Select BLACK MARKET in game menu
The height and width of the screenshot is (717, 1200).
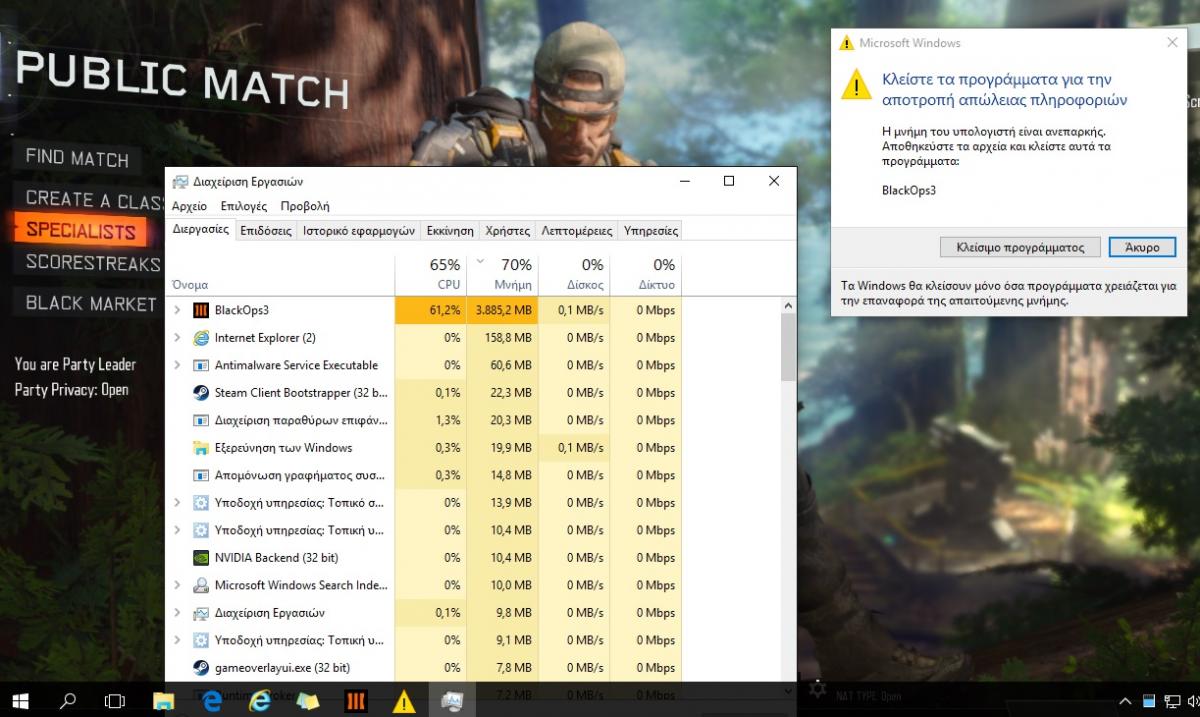point(91,303)
